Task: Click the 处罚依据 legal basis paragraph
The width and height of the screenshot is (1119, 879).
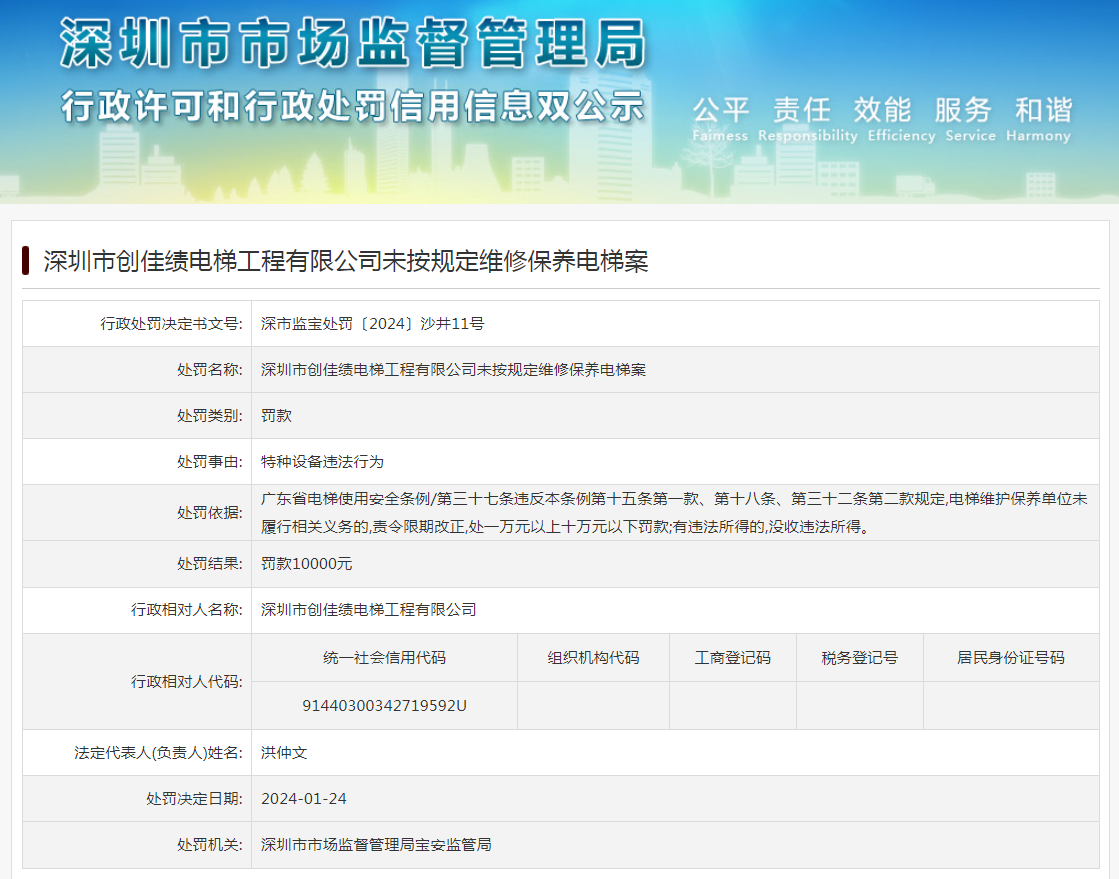Action: point(674,512)
